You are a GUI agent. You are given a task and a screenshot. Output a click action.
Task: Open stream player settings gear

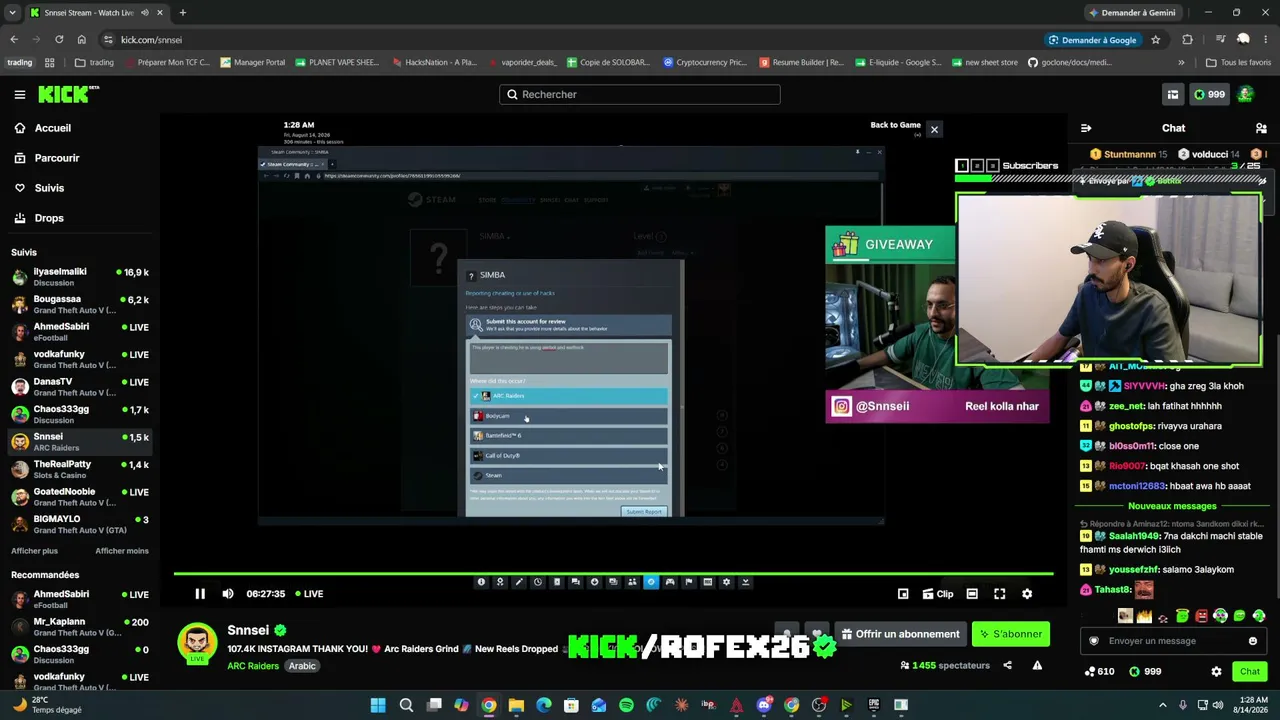1027,594
